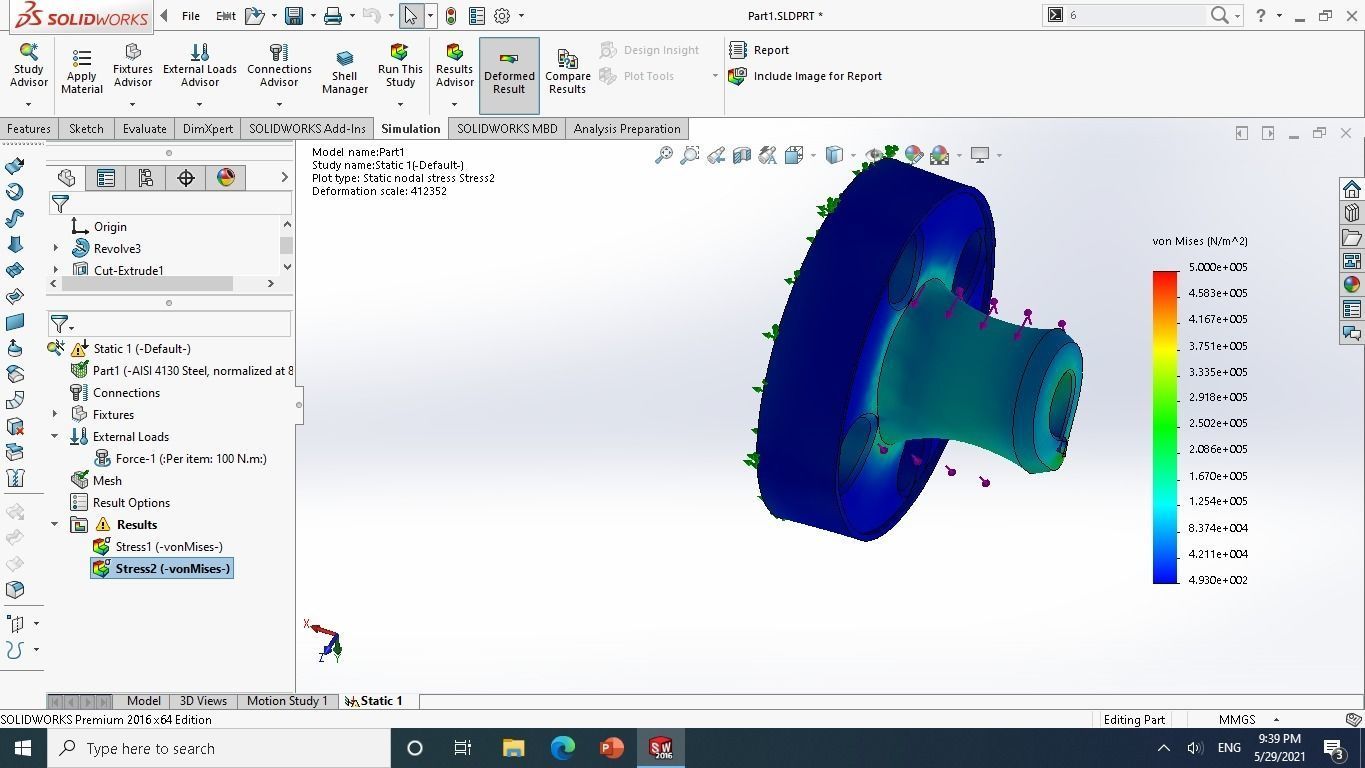Click the Zoom to Area view icon

(690, 155)
